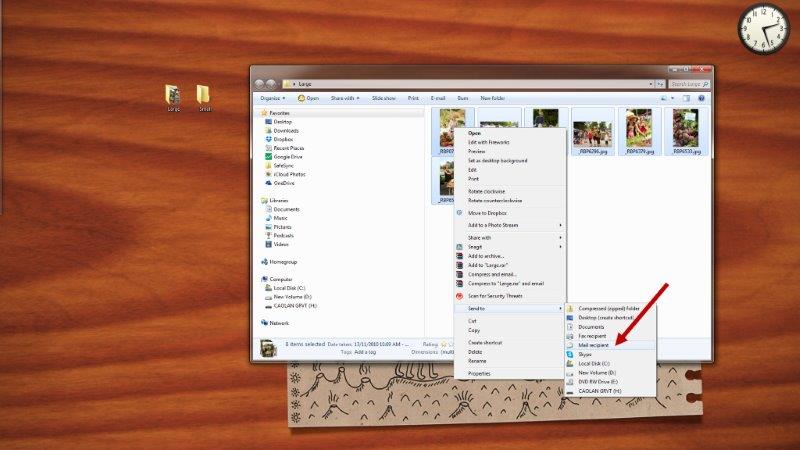Select the _RBP6379.jpg thumbnail

point(638,132)
